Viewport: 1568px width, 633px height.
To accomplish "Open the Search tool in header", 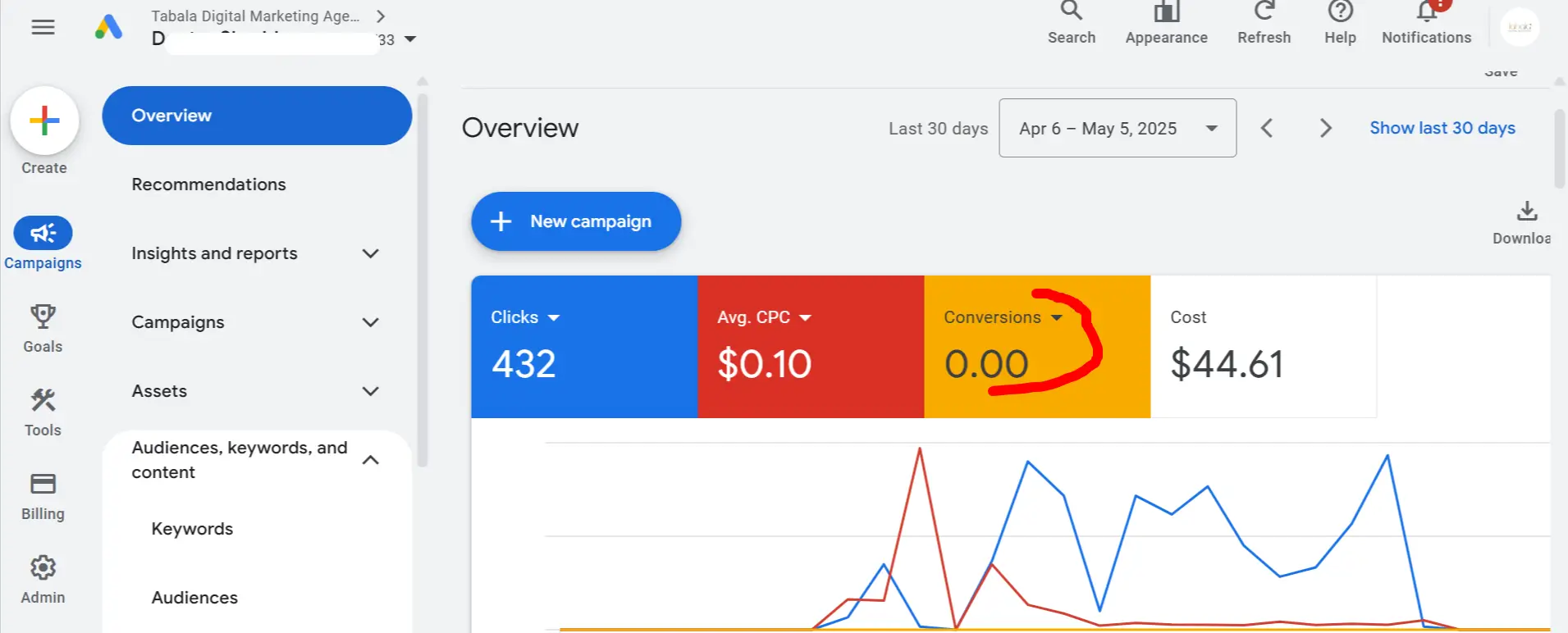I will click(x=1071, y=23).
